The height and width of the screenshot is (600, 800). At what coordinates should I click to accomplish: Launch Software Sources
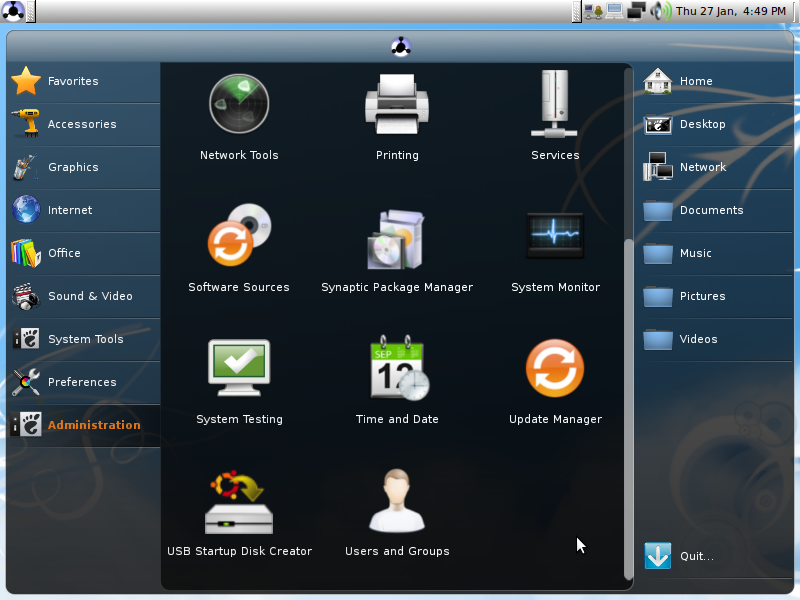pyautogui.click(x=239, y=236)
